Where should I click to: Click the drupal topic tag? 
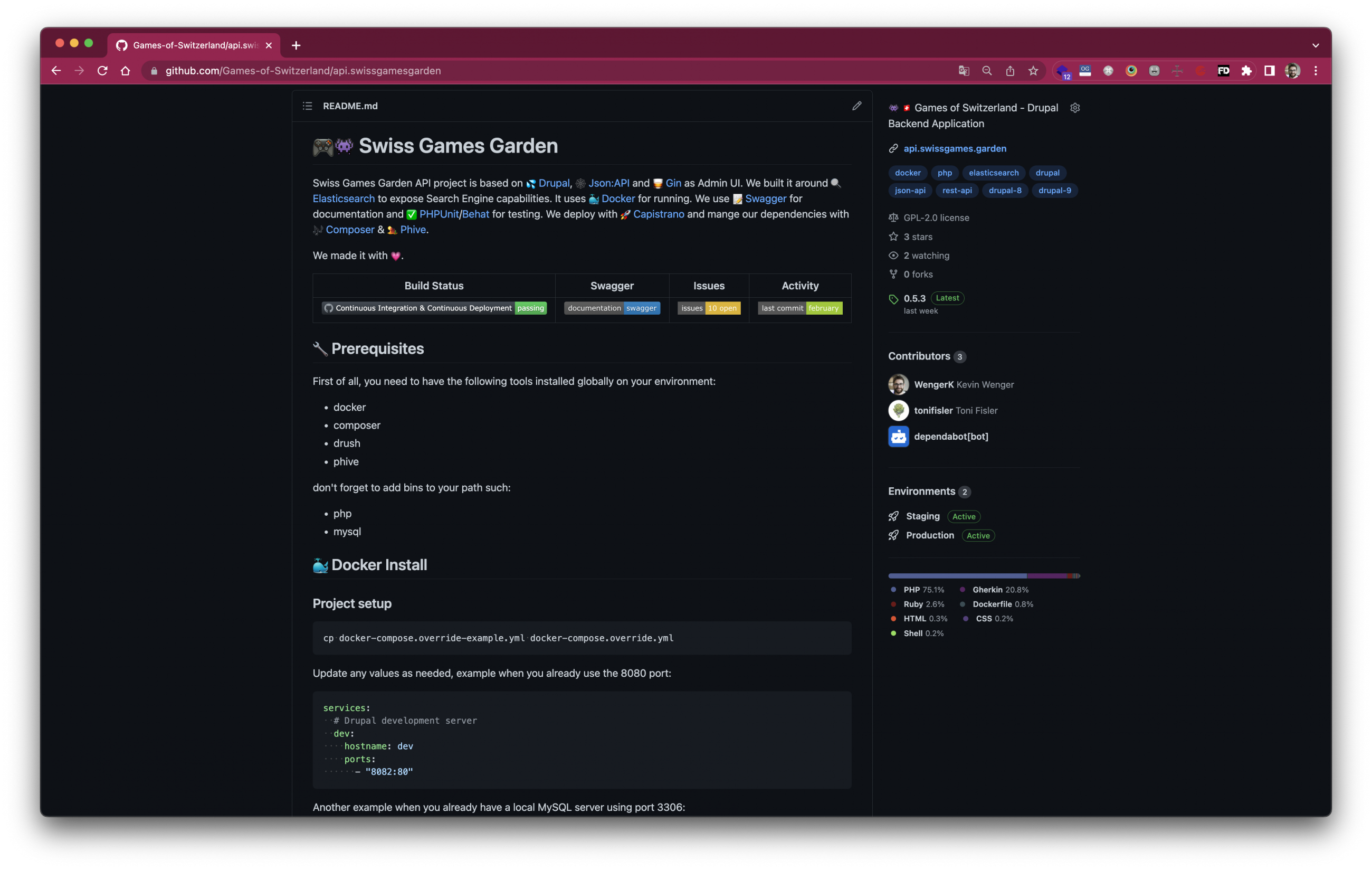tap(1048, 172)
